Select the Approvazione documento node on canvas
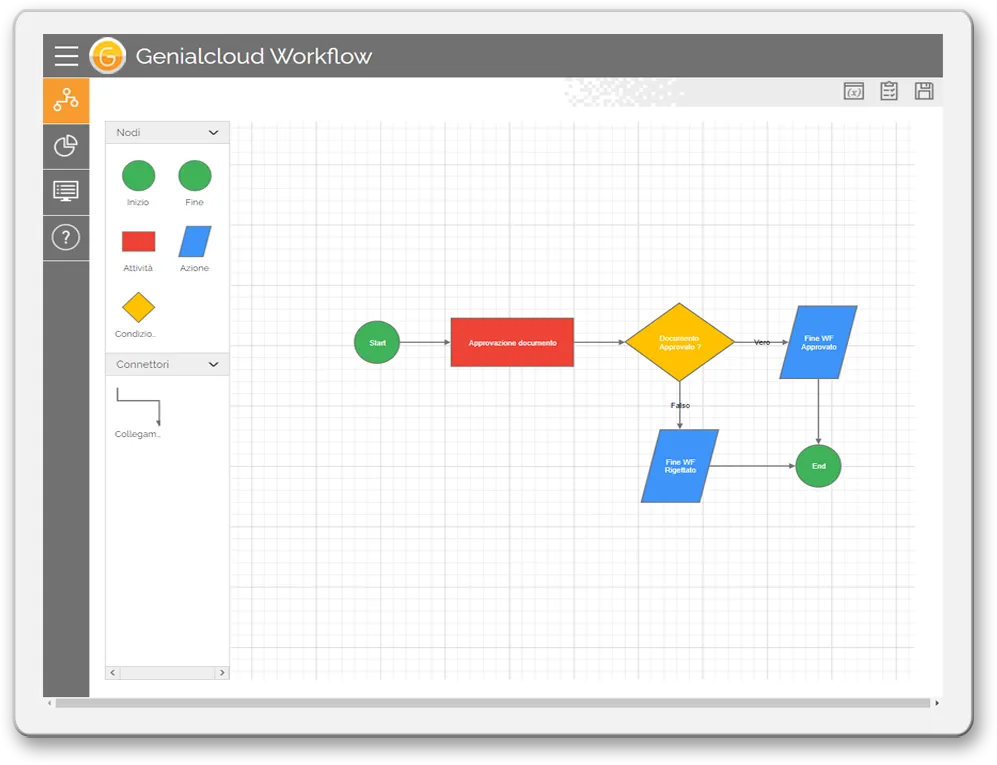 [512, 343]
